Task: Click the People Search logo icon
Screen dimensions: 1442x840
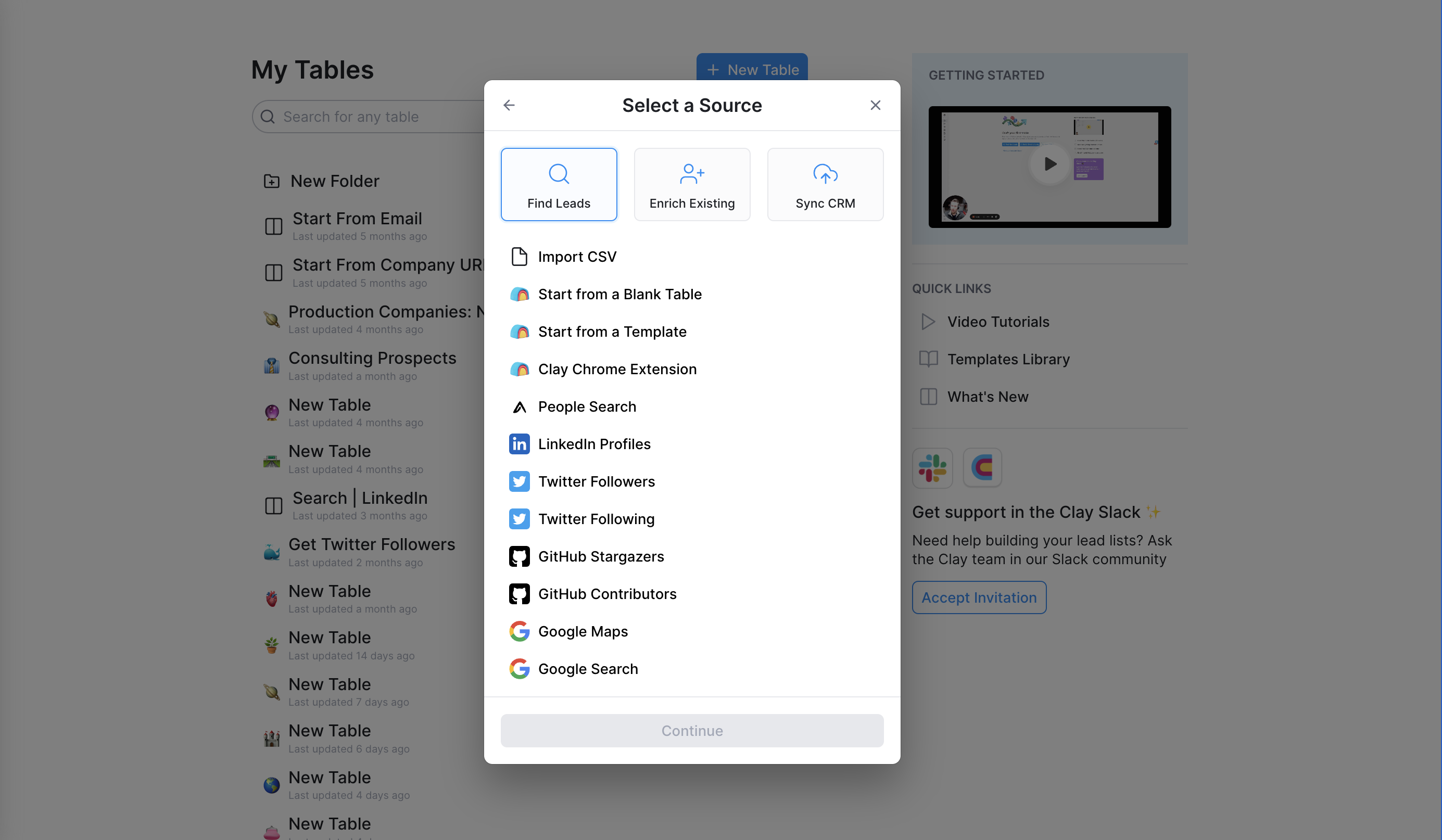Action: [519, 407]
